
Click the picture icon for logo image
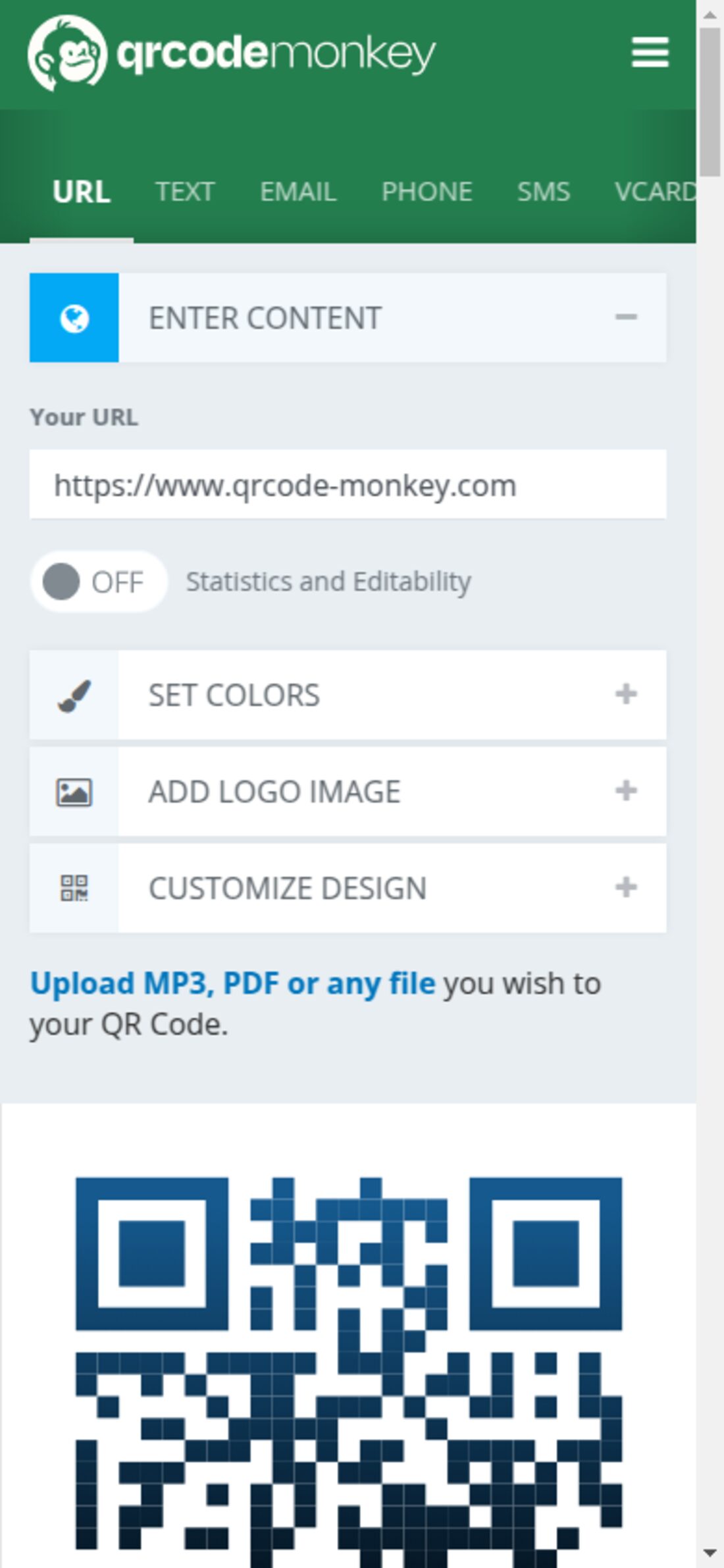click(74, 792)
